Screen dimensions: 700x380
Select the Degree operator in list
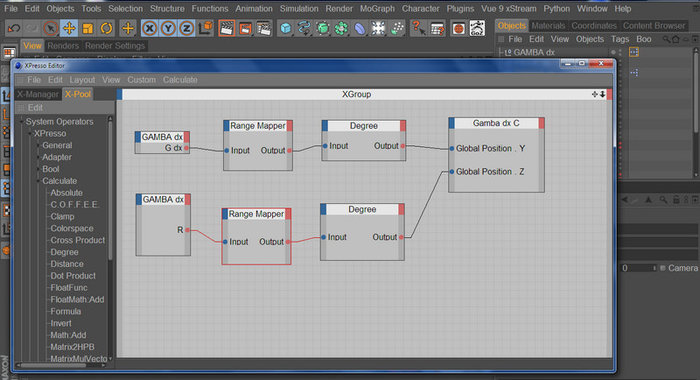(x=64, y=252)
